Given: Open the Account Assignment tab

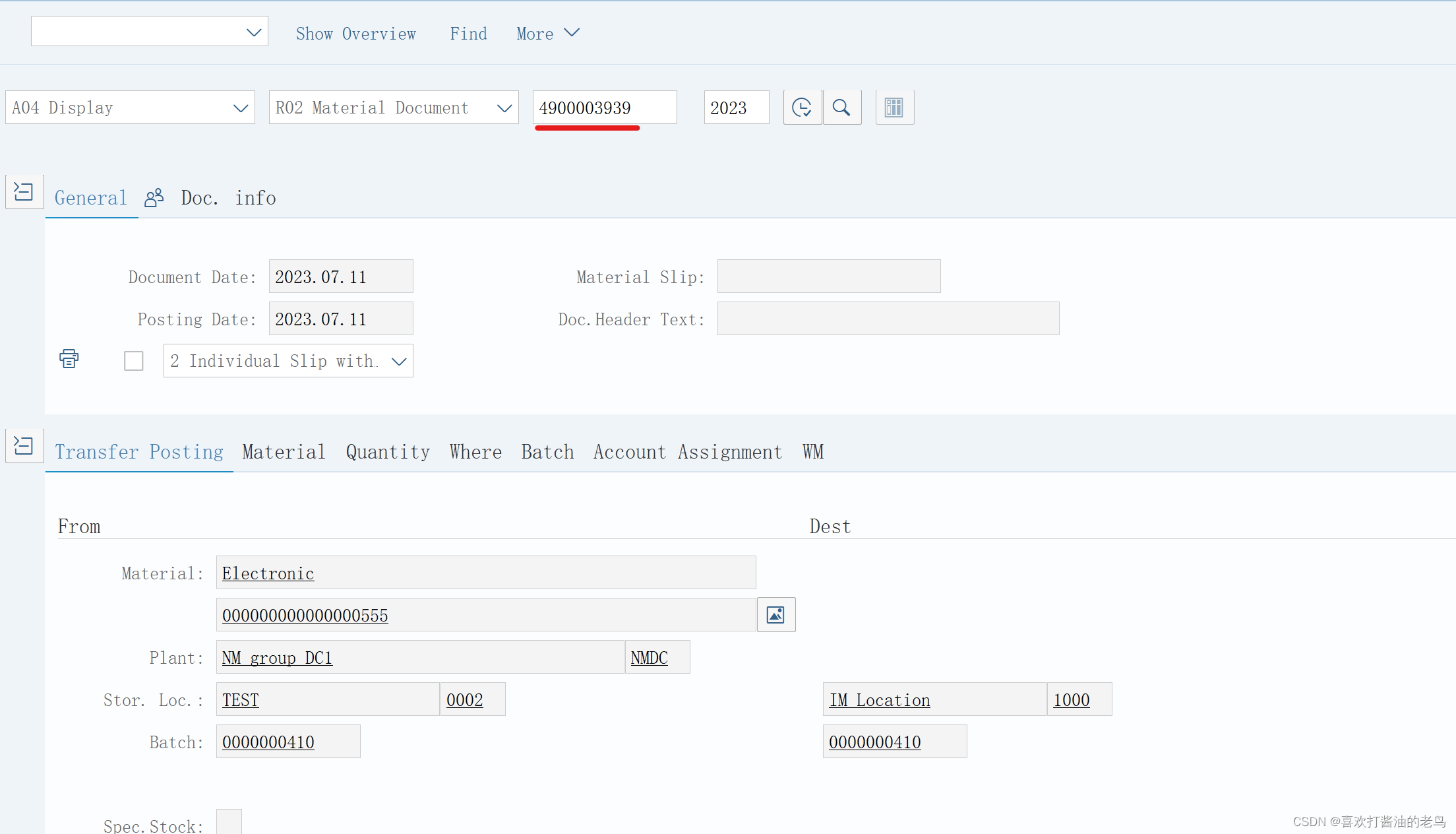Looking at the screenshot, I should click(x=687, y=451).
